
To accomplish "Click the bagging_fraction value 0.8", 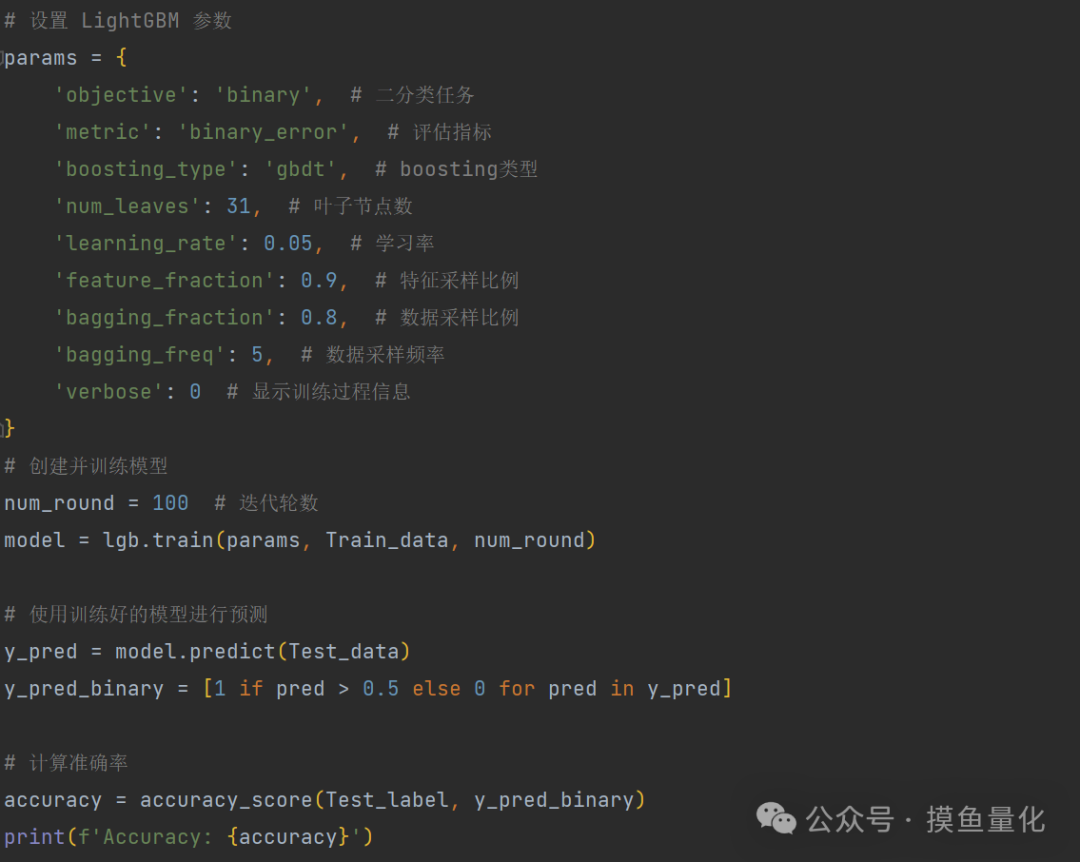I will [319, 317].
